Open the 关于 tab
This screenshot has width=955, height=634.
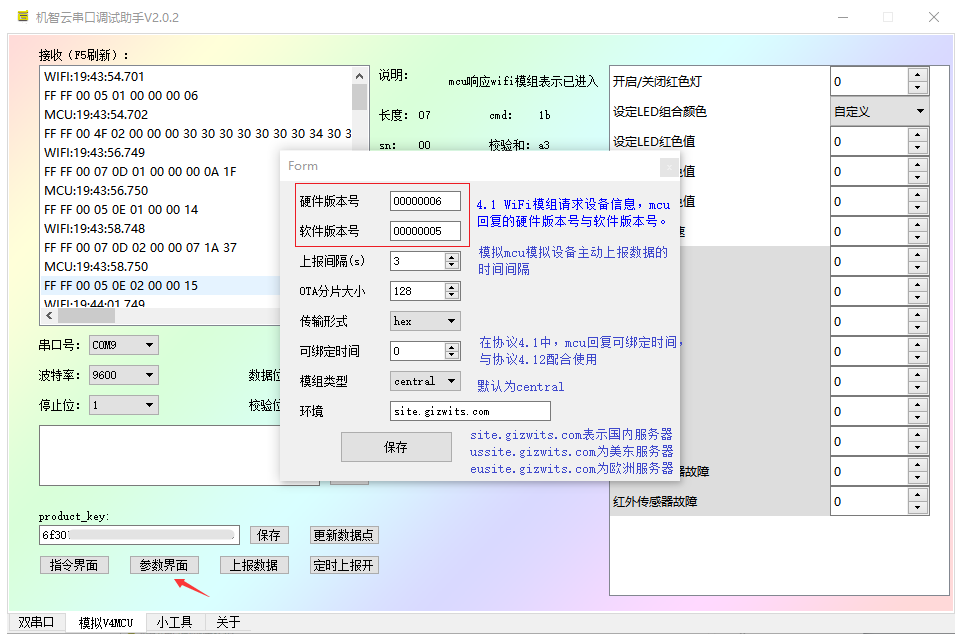click(227, 622)
